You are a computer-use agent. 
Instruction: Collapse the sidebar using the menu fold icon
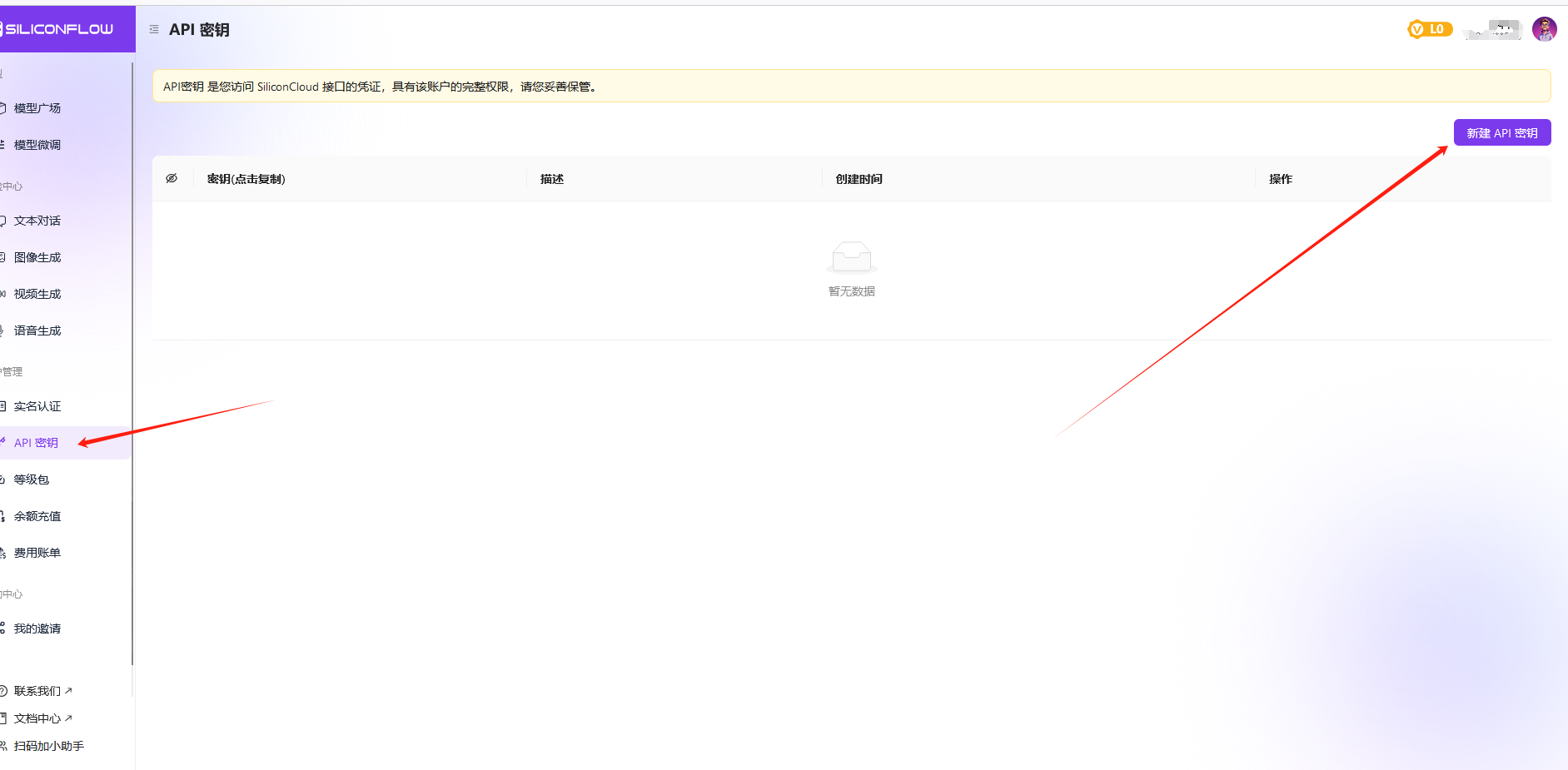pyautogui.click(x=154, y=29)
